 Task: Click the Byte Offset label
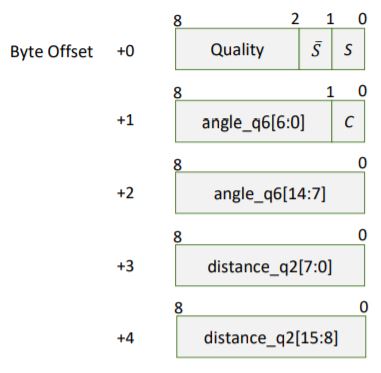click(51, 52)
